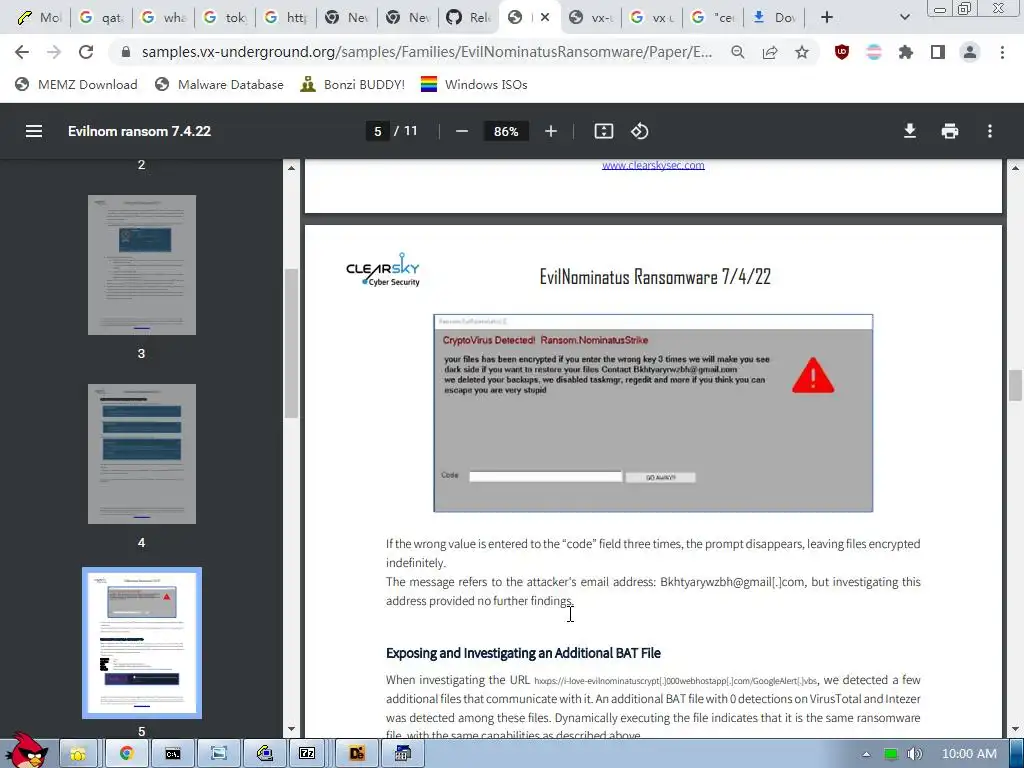Screen dimensions: 1024x768
Task: Rotate PDF counterclockwise
Action: [639, 131]
